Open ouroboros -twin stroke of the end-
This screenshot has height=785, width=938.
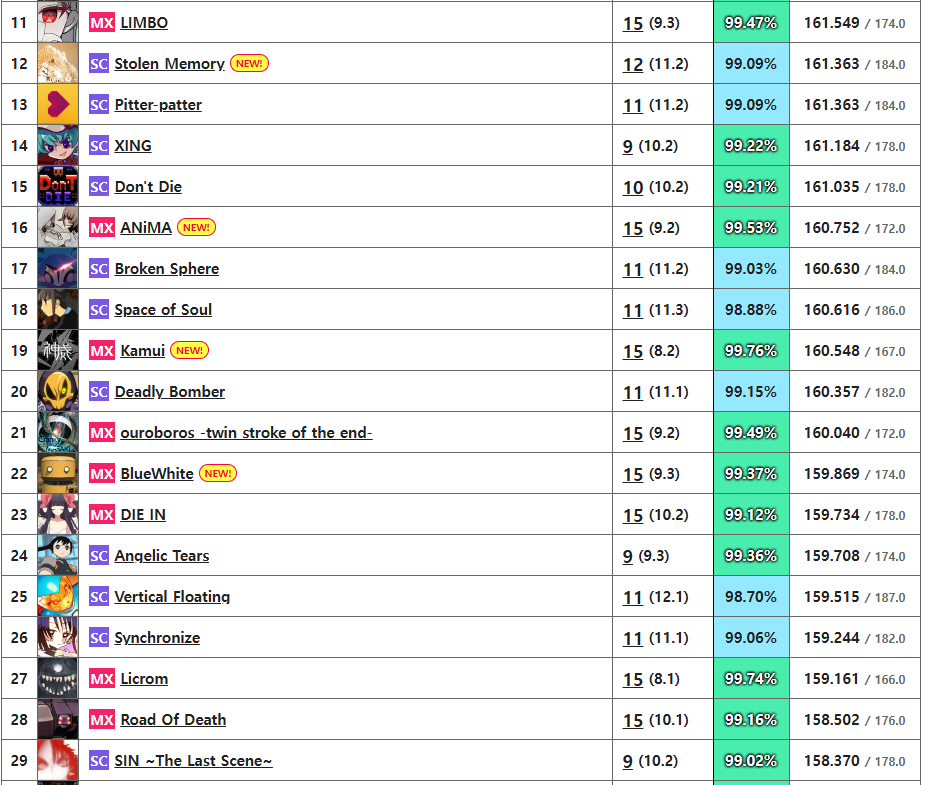click(x=246, y=433)
